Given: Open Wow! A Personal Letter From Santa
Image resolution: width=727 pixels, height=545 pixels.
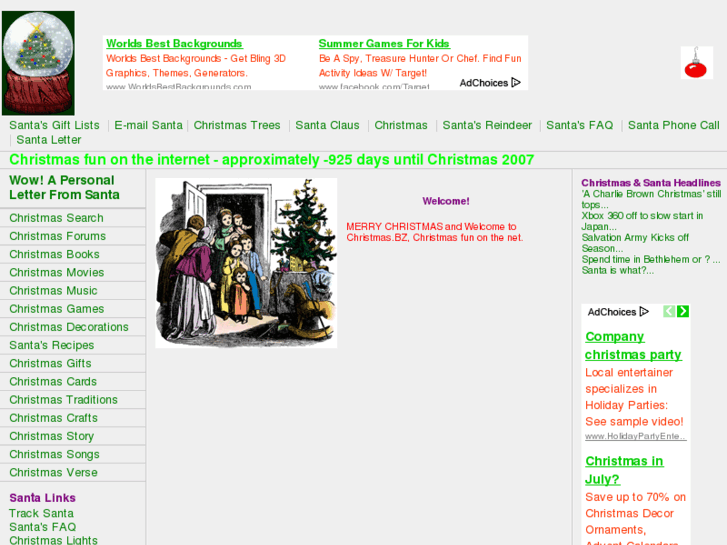Looking at the screenshot, I should pos(64,187).
